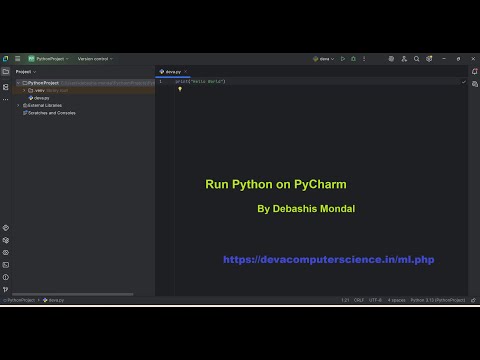Expand the External Libraries node arrow
480x360 pixels.
pos(18,105)
